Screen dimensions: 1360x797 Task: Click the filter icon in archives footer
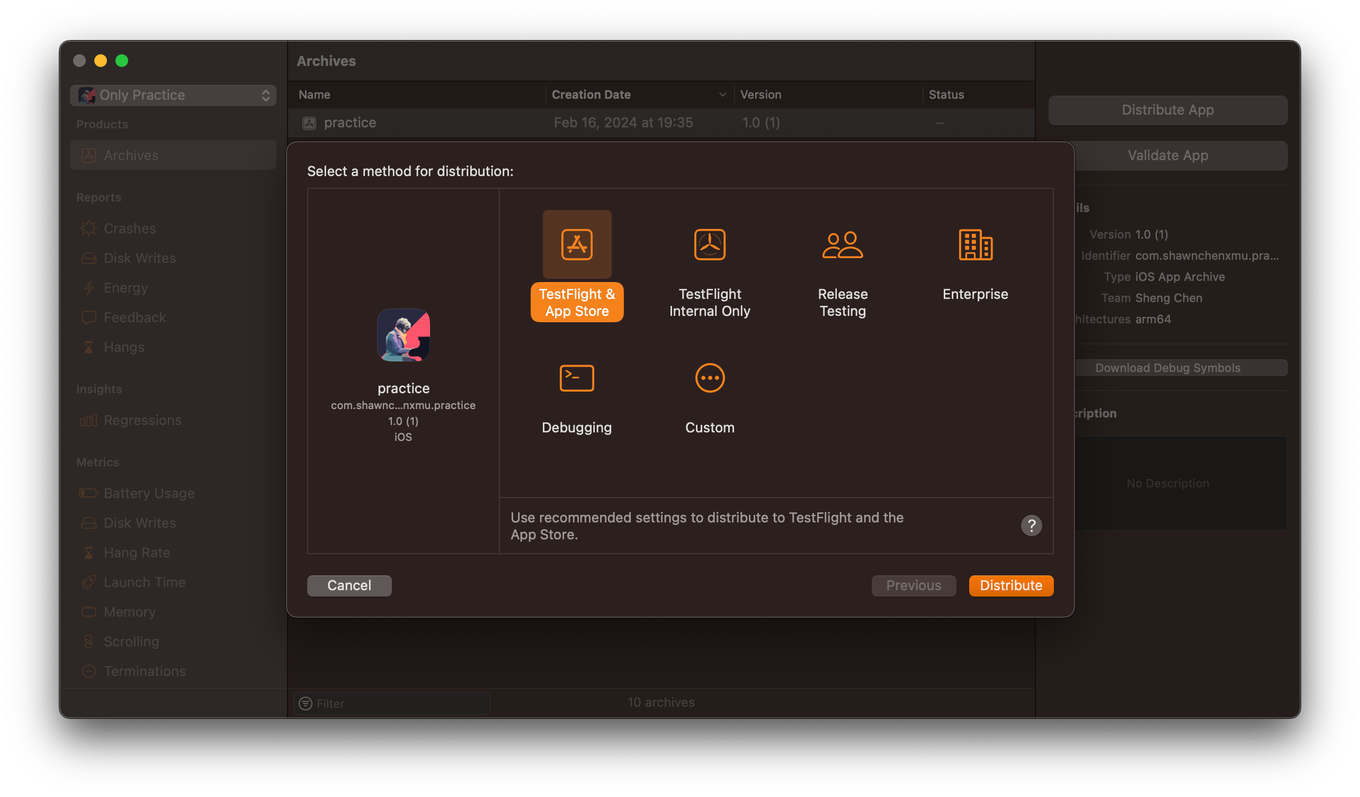point(306,704)
